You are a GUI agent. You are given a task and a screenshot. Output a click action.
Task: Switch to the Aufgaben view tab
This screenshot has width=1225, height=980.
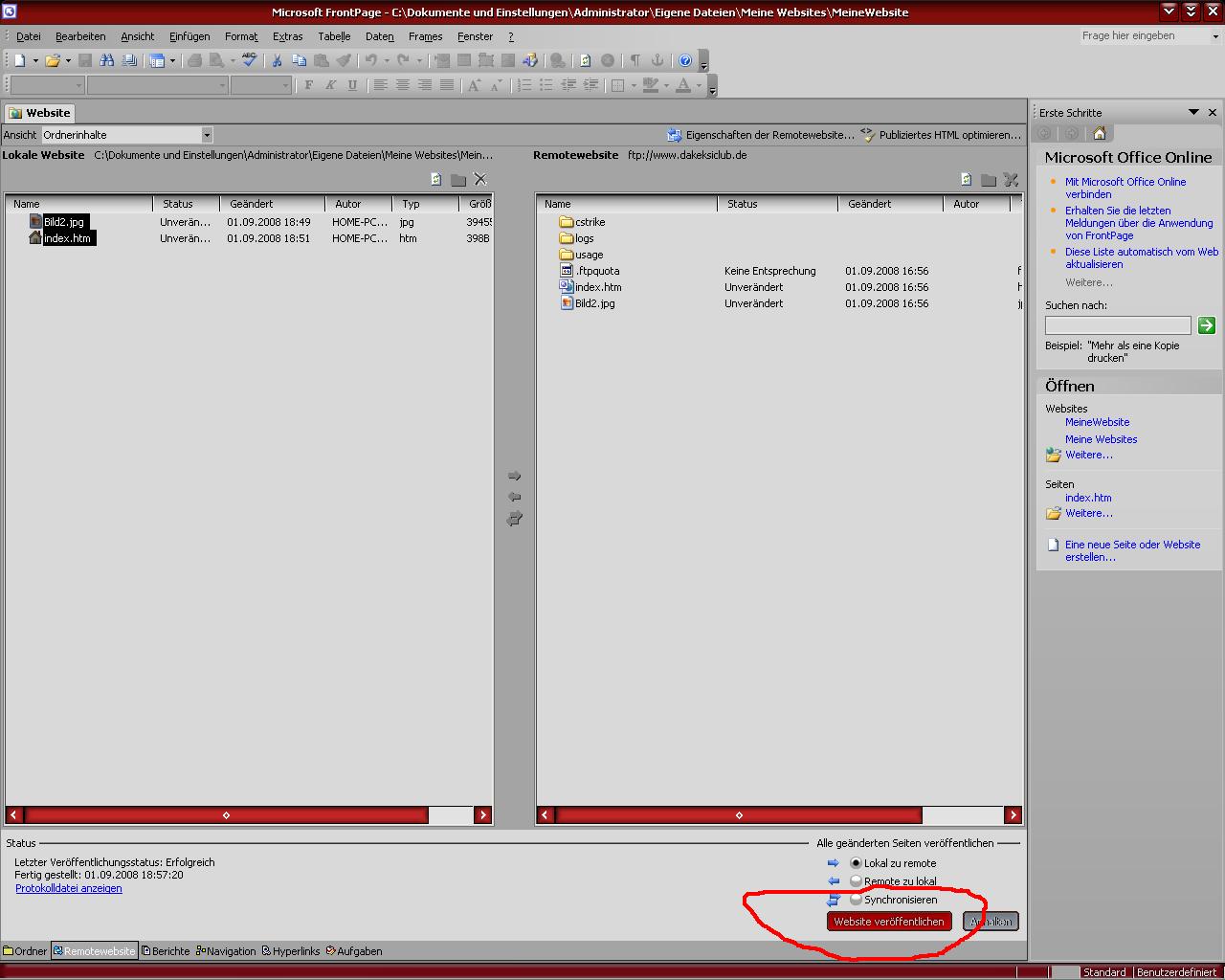(354, 951)
